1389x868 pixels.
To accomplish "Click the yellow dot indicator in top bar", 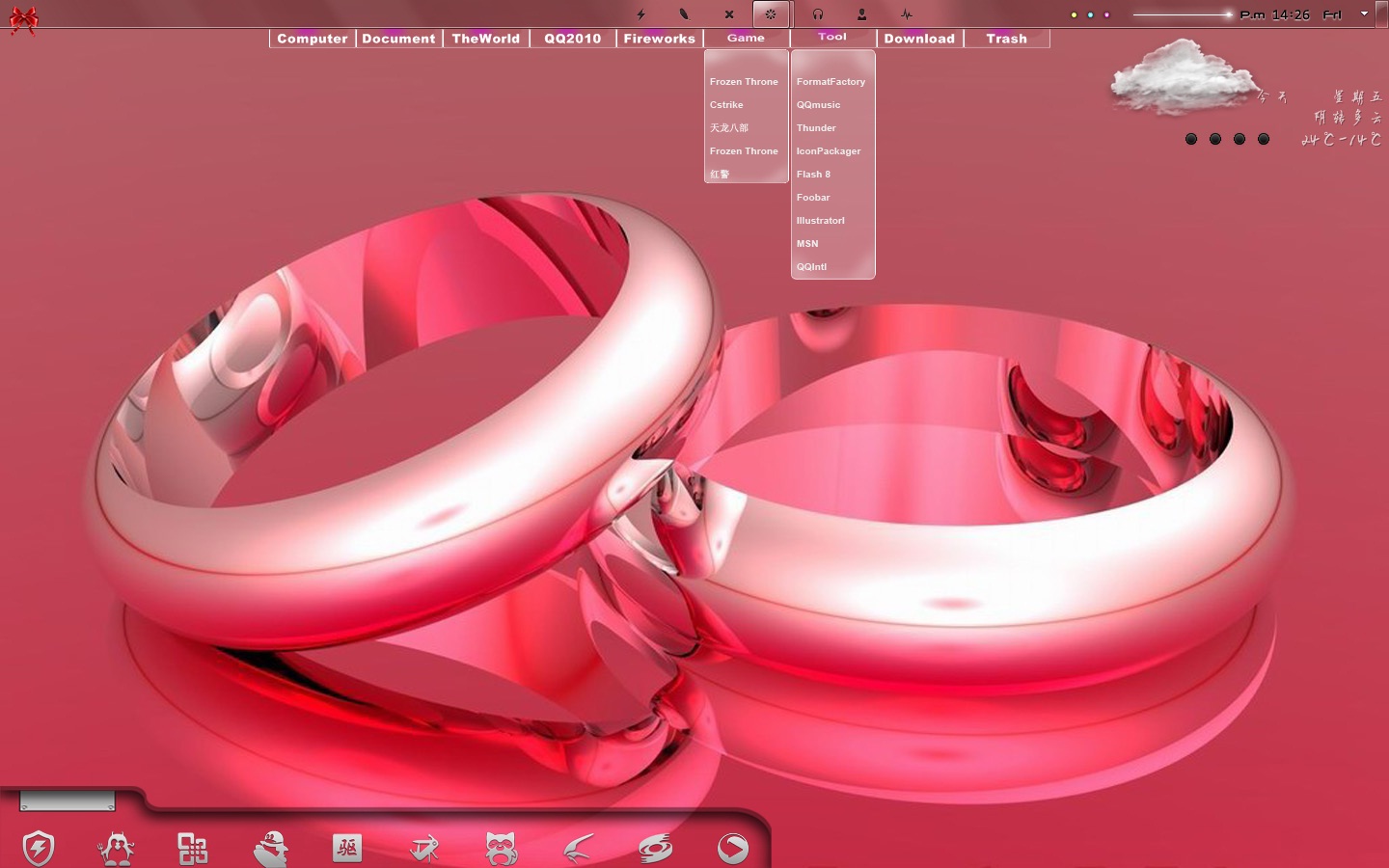I will (x=1074, y=14).
